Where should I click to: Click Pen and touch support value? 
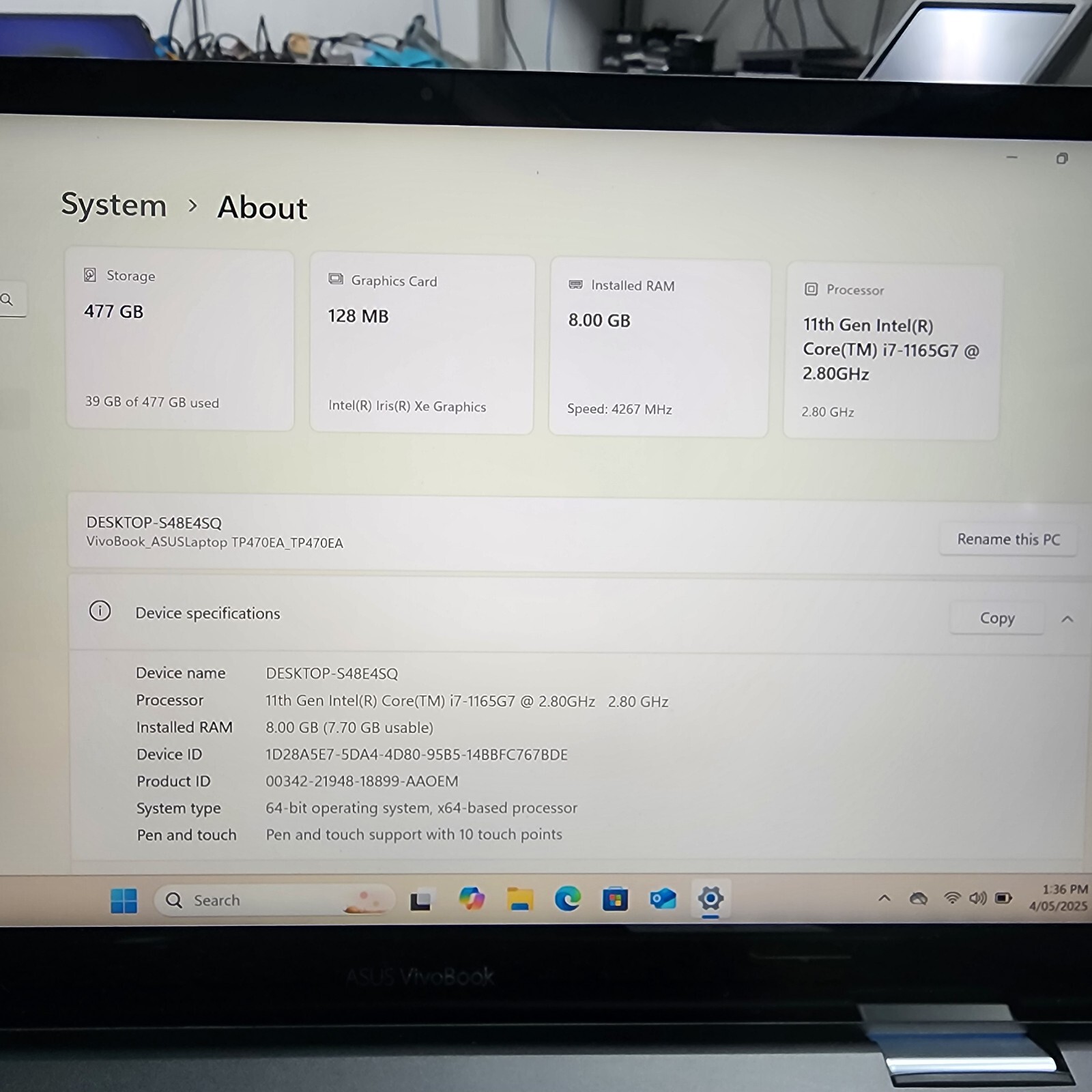[x=414, y=835]
